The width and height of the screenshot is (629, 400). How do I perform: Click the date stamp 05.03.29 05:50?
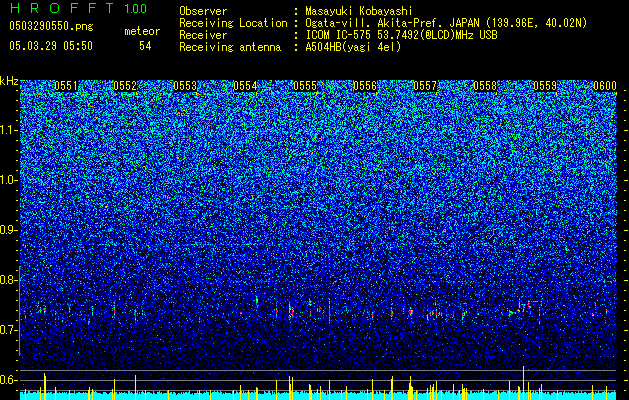[x=51, y=46]
